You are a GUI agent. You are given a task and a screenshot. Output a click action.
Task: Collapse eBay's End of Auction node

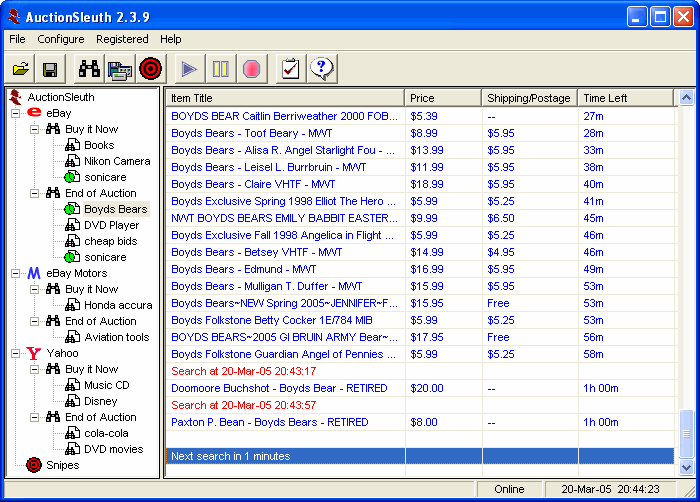(x=34, y=193)
